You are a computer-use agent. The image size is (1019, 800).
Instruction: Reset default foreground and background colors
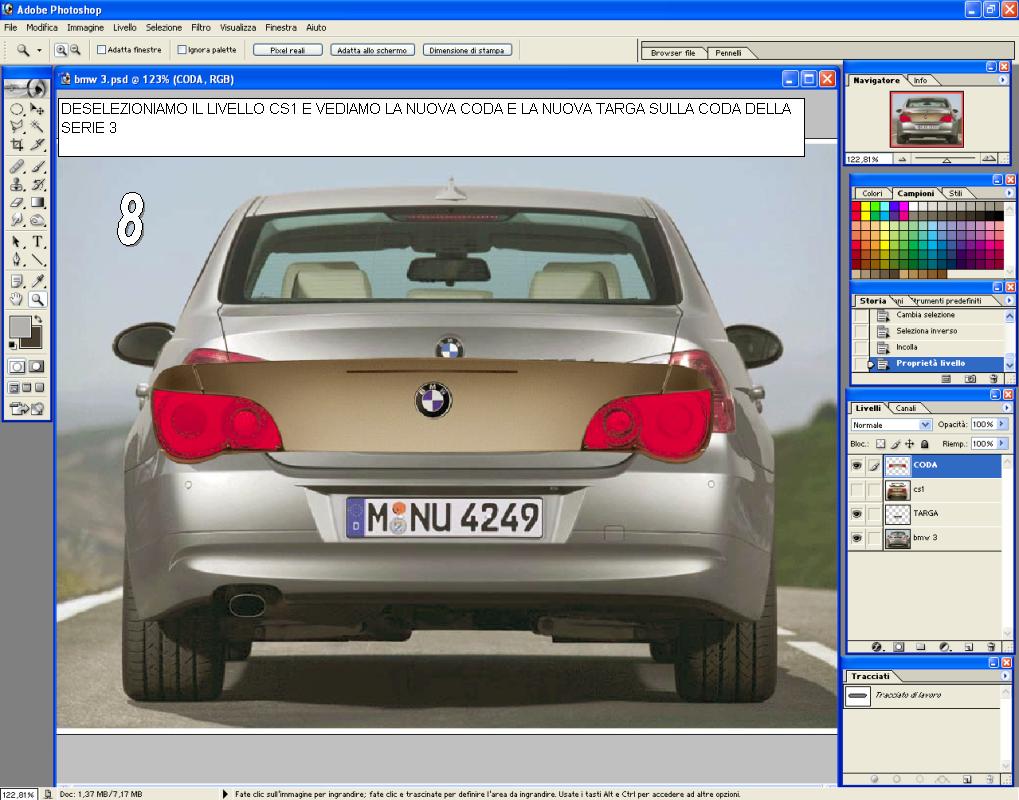12,345
